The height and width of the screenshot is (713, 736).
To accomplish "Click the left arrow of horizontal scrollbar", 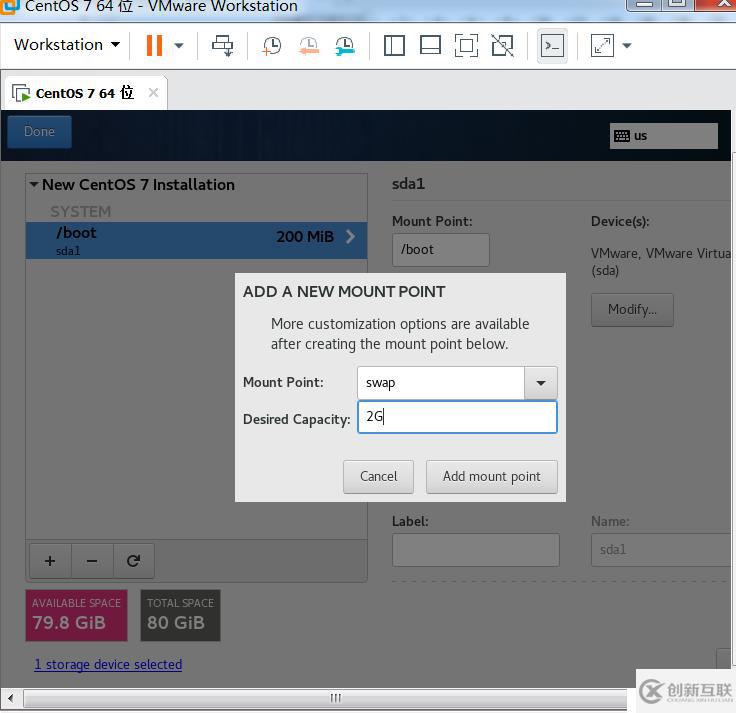I will click(11, 698).
